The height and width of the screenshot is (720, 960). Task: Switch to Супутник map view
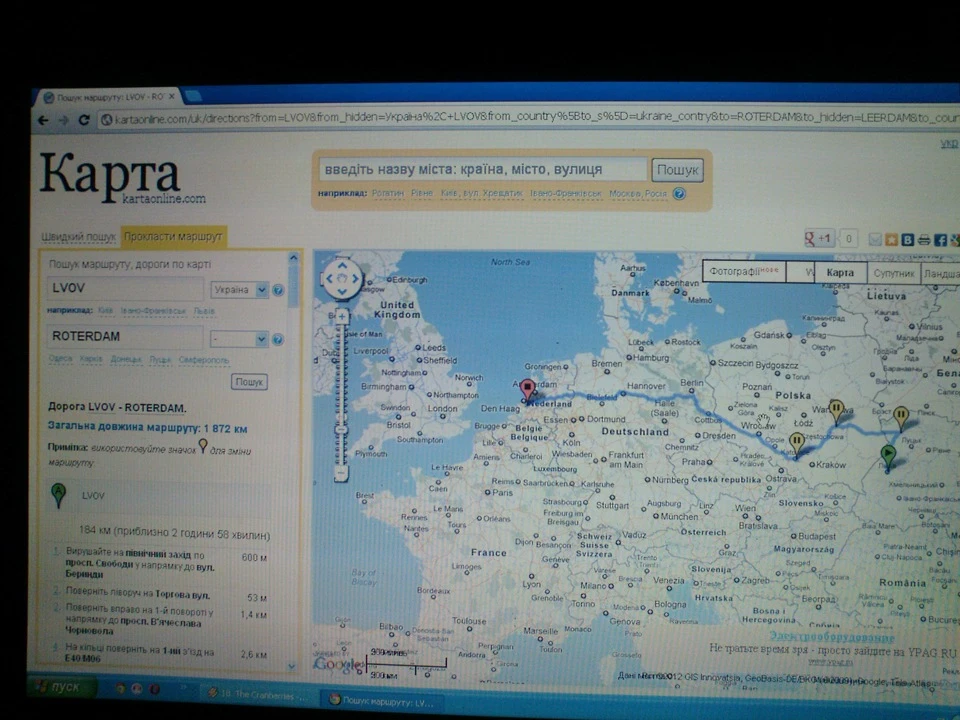point(893,274)
